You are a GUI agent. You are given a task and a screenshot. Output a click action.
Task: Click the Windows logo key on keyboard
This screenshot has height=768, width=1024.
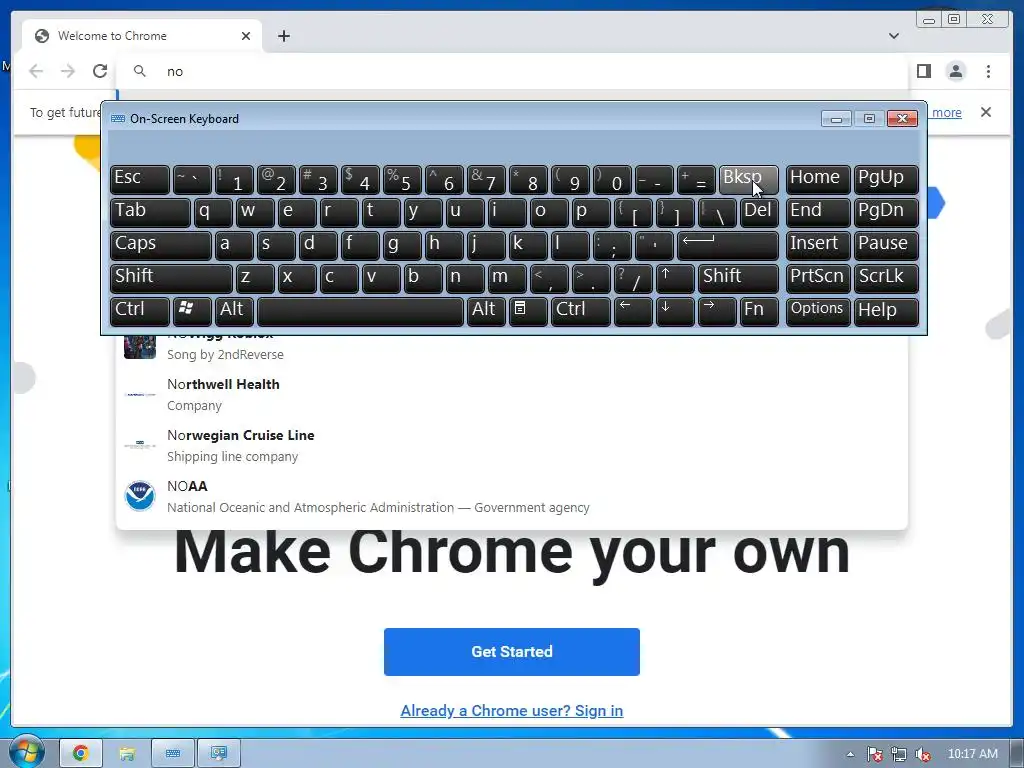pos(192,312)
